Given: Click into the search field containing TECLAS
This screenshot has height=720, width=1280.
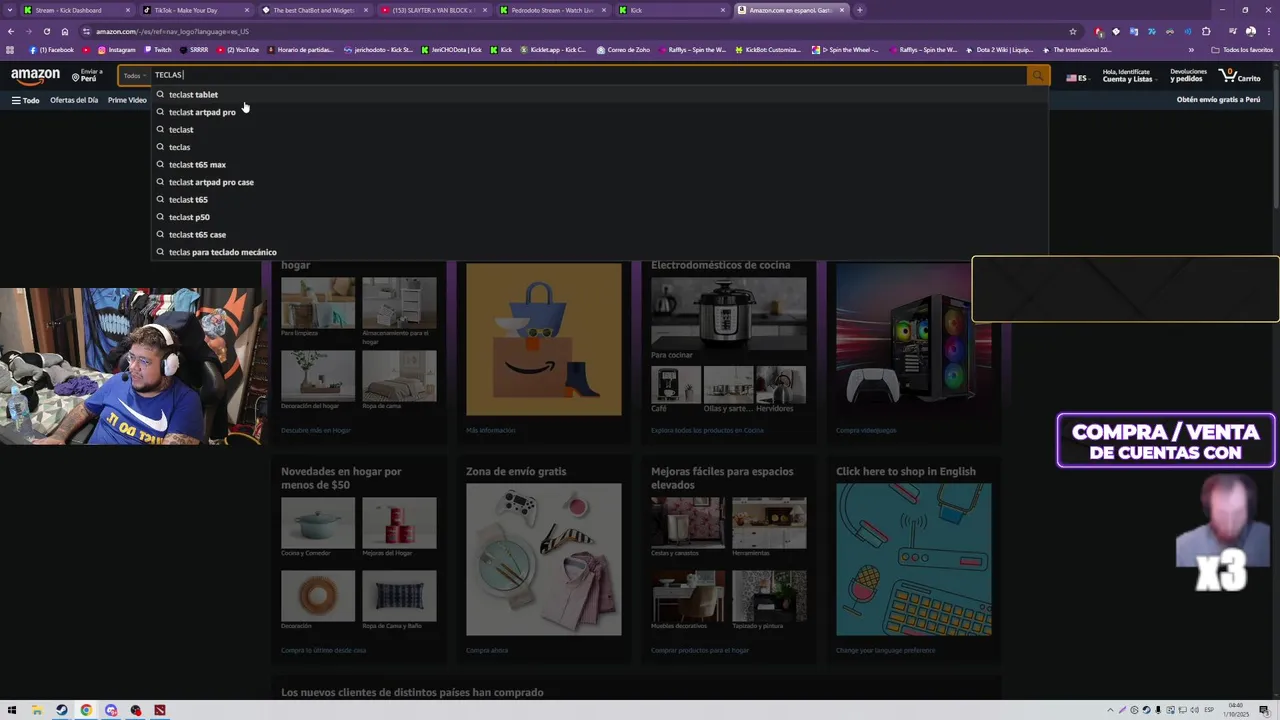Looking at the screenshot, I should coord(588,75).
